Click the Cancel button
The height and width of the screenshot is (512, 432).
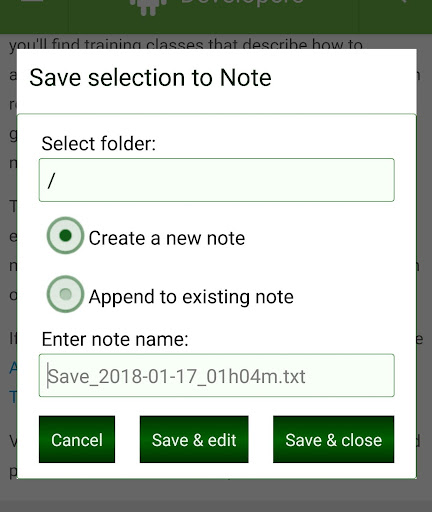point(77,439)
